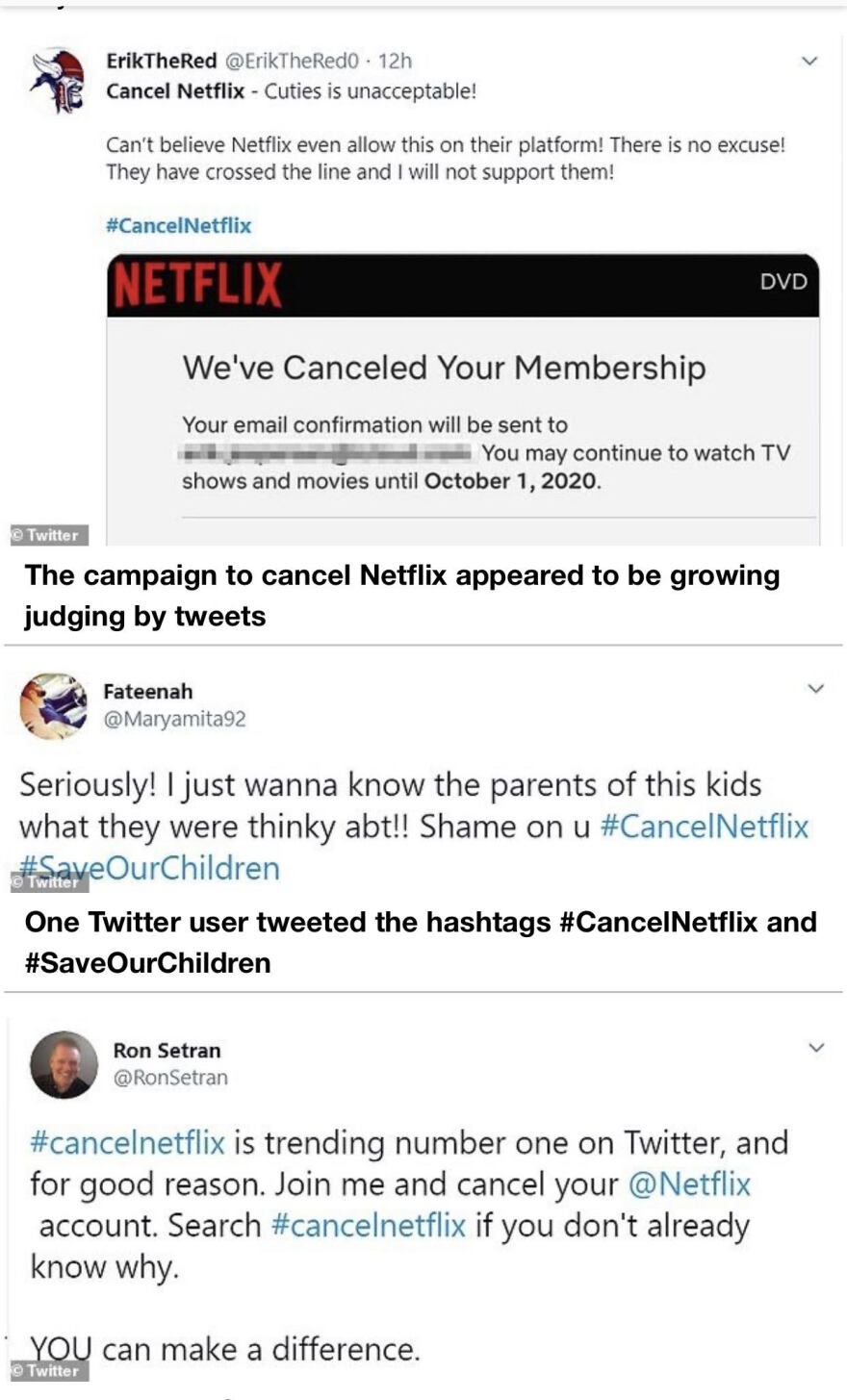
Task: Select Fateenah's profile picture
Action: pos(54,705)
